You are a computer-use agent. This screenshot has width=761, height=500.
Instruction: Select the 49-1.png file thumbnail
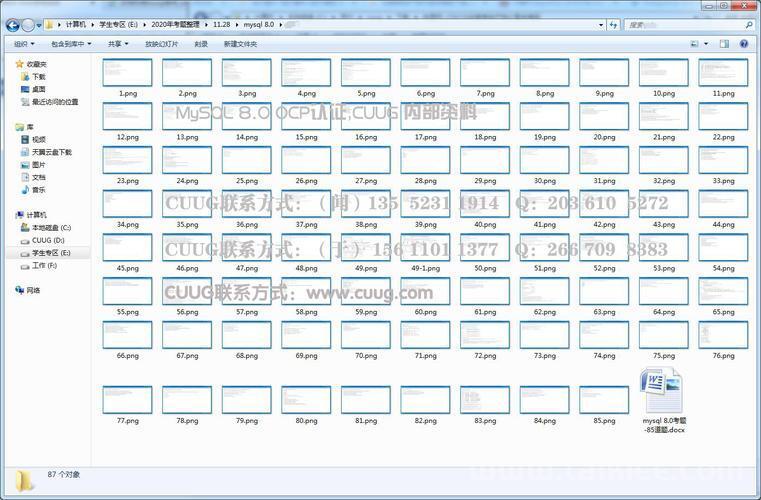[425, 248]
